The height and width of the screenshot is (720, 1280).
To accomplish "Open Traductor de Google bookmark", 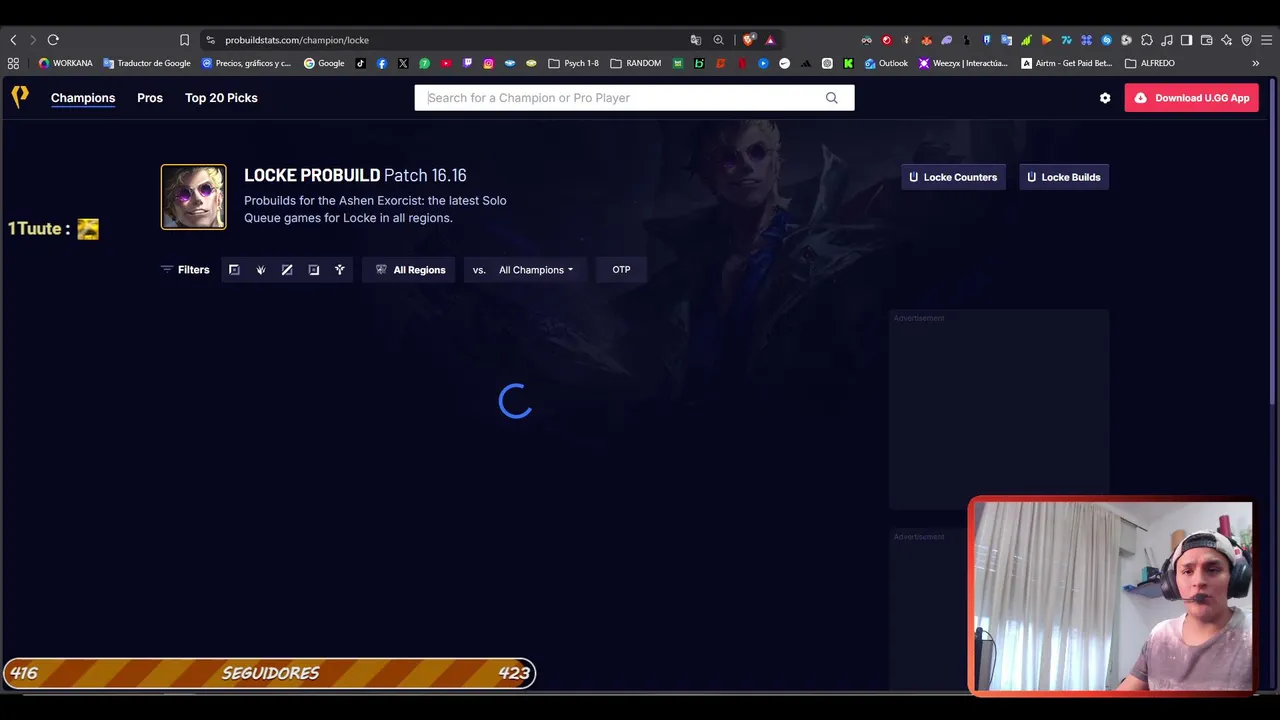I will pos(147,63).
